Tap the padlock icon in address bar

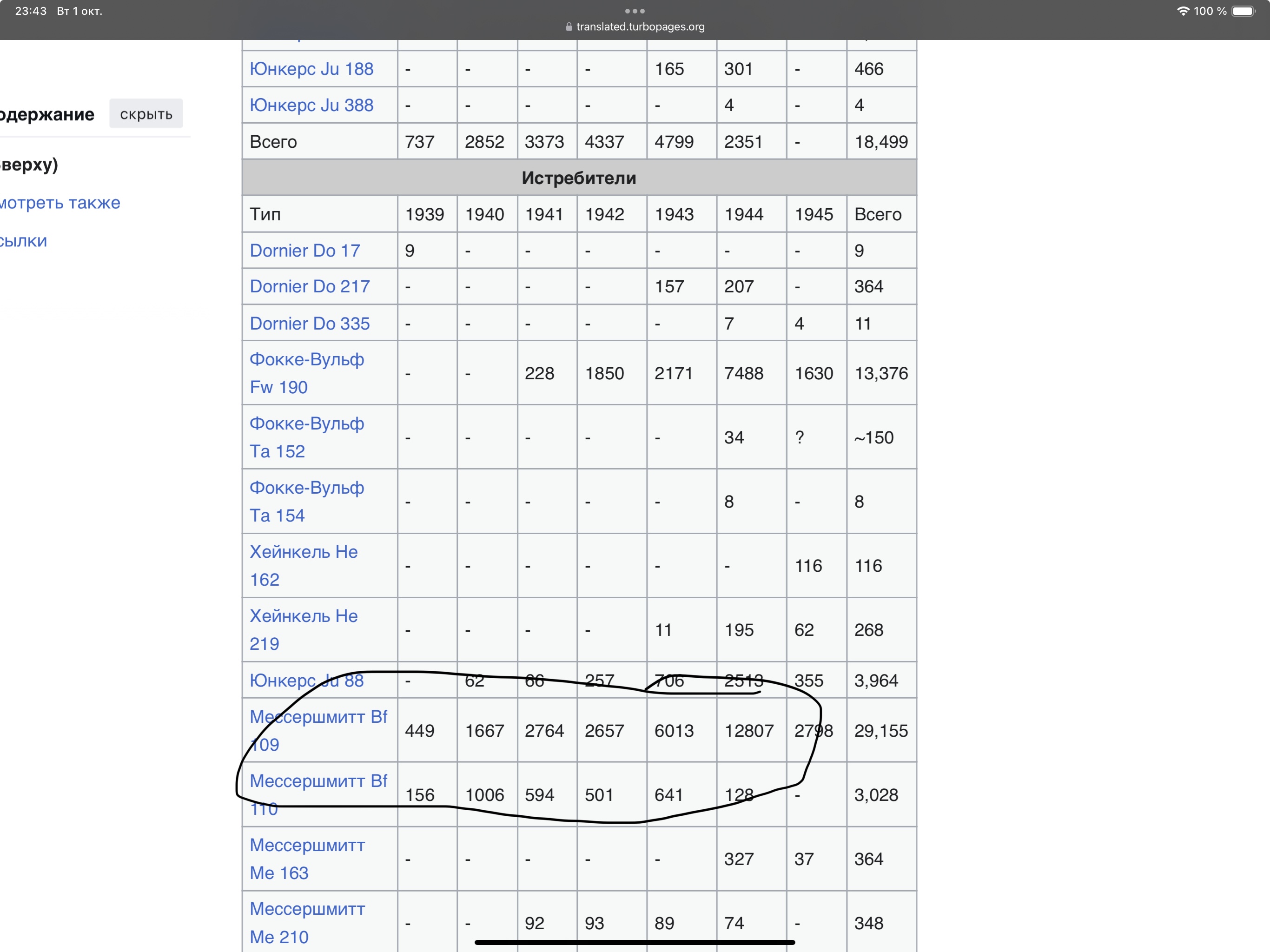pos(569,26)
